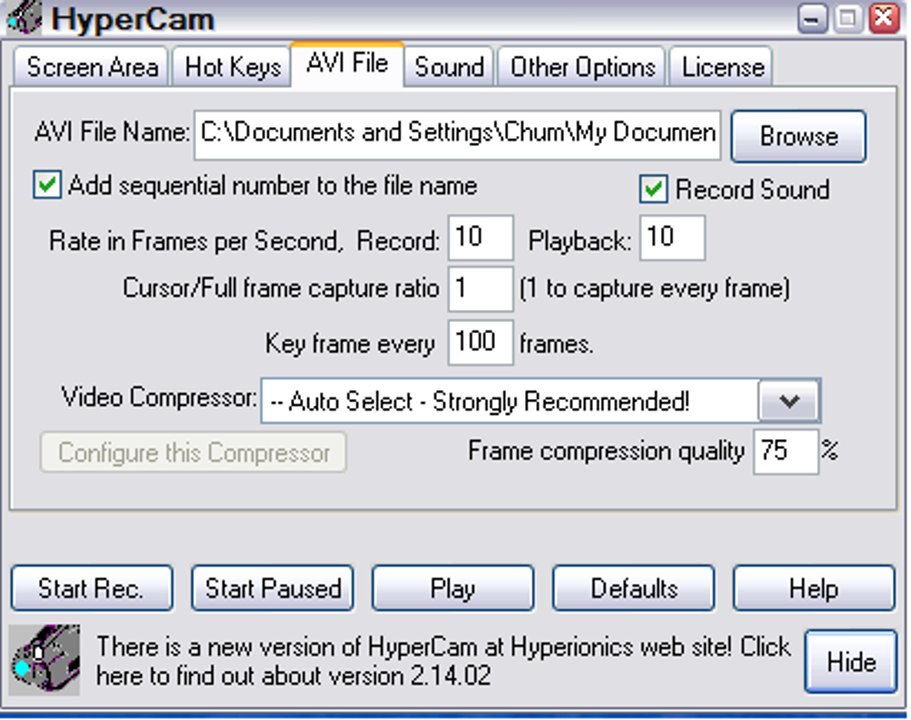Go to the Sound tab
The height and width of the screenshot is (720, 911).
449,67
